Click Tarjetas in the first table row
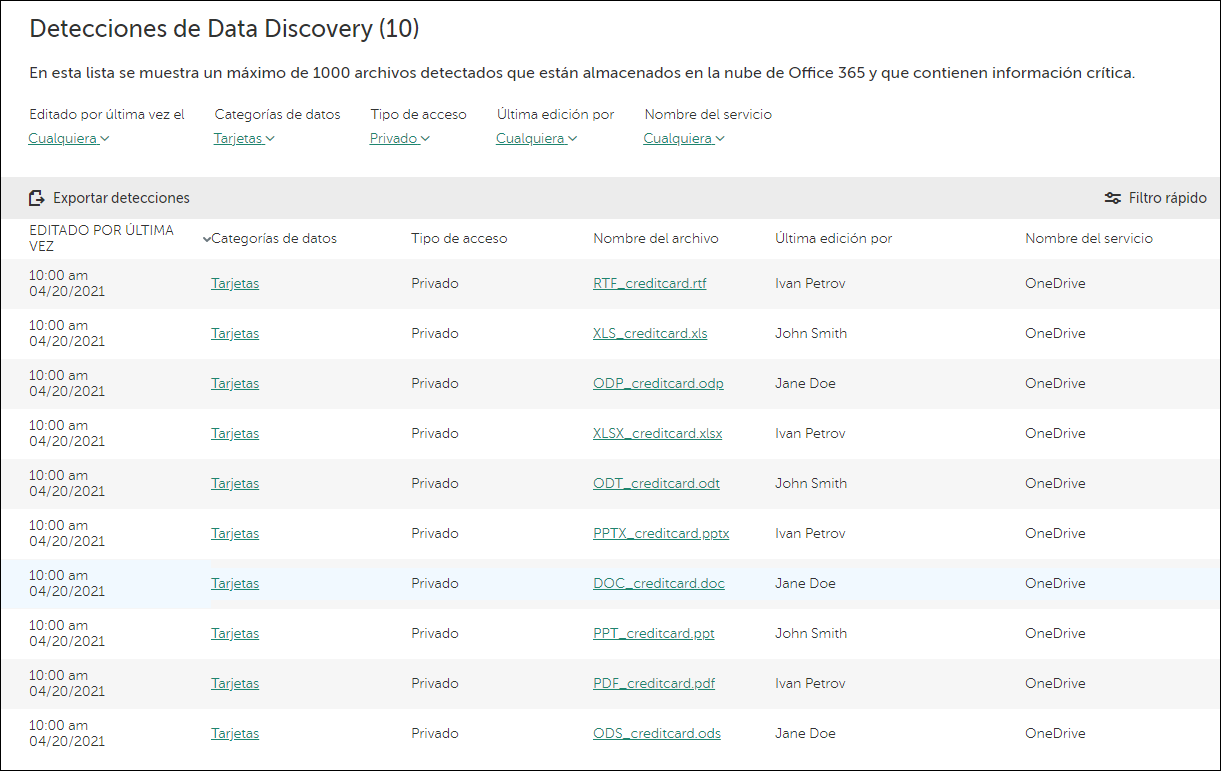 (x=234, y=283)
